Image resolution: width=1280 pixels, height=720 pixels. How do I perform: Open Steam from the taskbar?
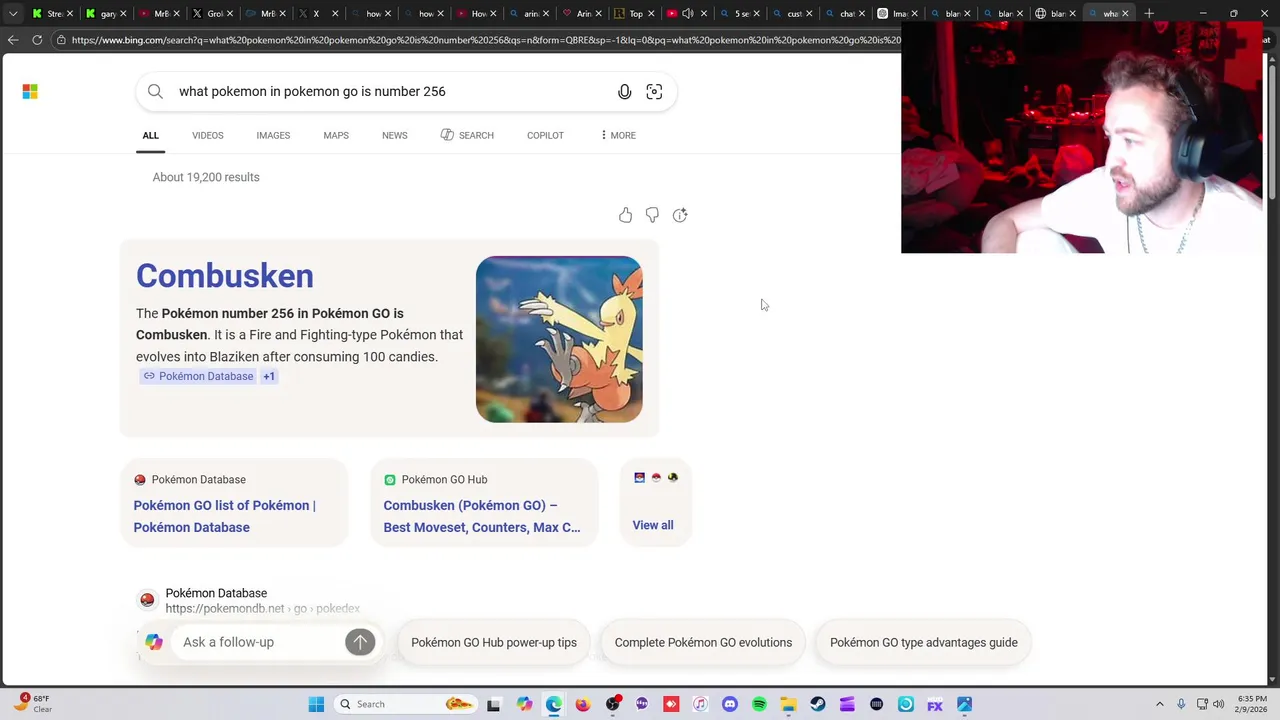(x=818, y=704)
